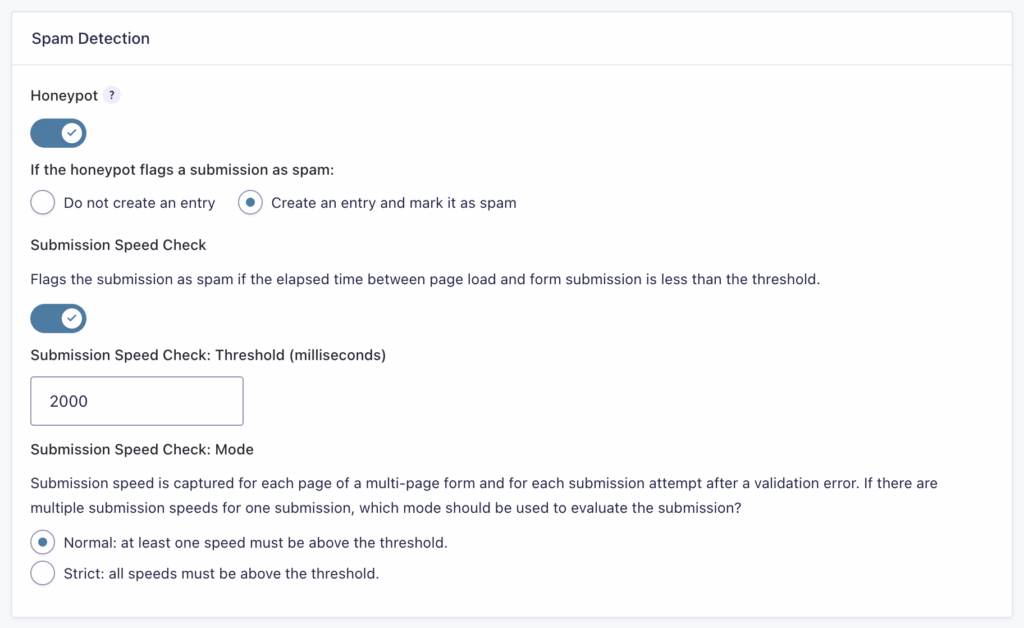This screenshot has height=628, width=1024.
Task: Choose 'Create an entry and mark it as spam'
Action: [249, 202]
